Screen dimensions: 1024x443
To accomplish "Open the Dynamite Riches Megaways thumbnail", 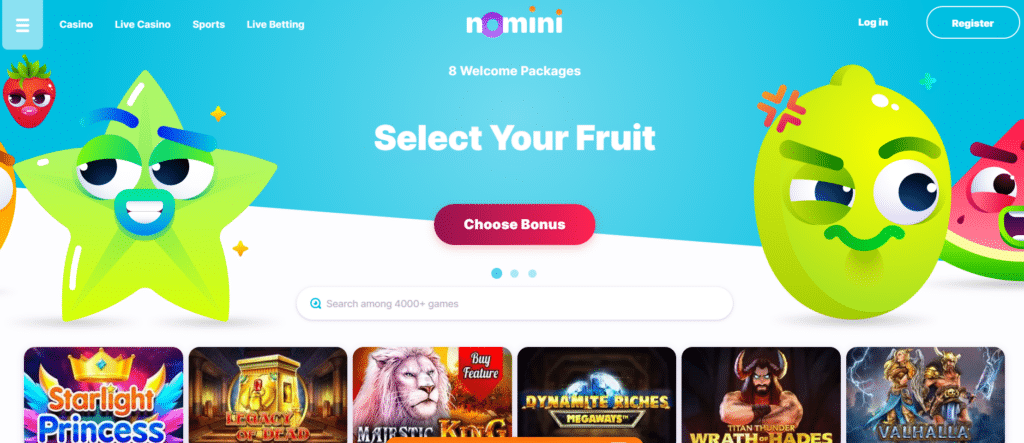I will pyautogui.click(x=597, y=395).
